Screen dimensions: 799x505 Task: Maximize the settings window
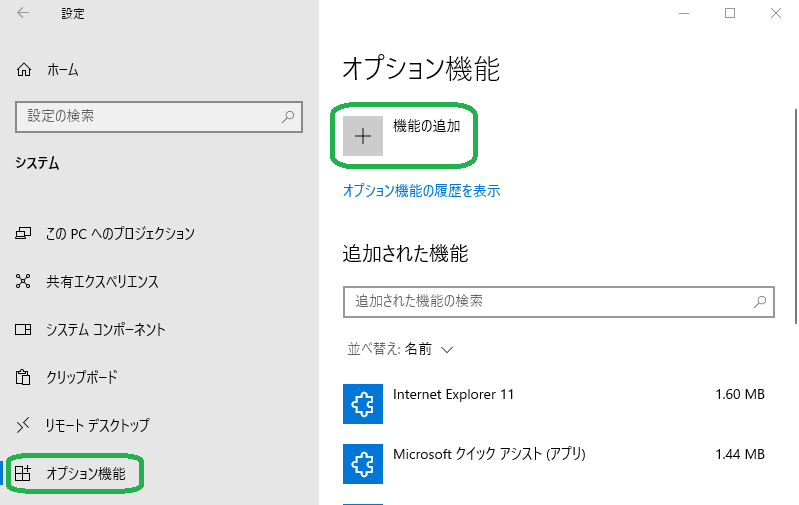(730, 13)
